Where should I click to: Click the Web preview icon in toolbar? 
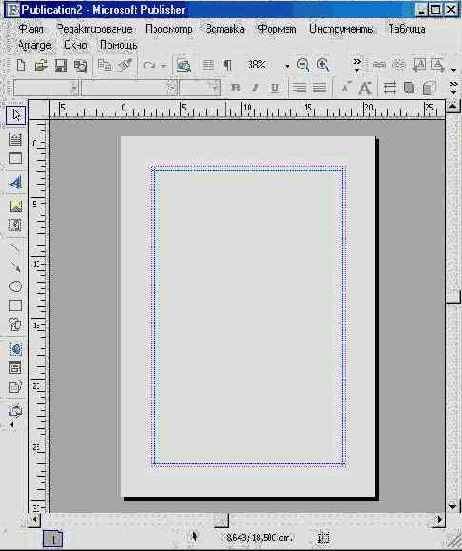point(183,65)
